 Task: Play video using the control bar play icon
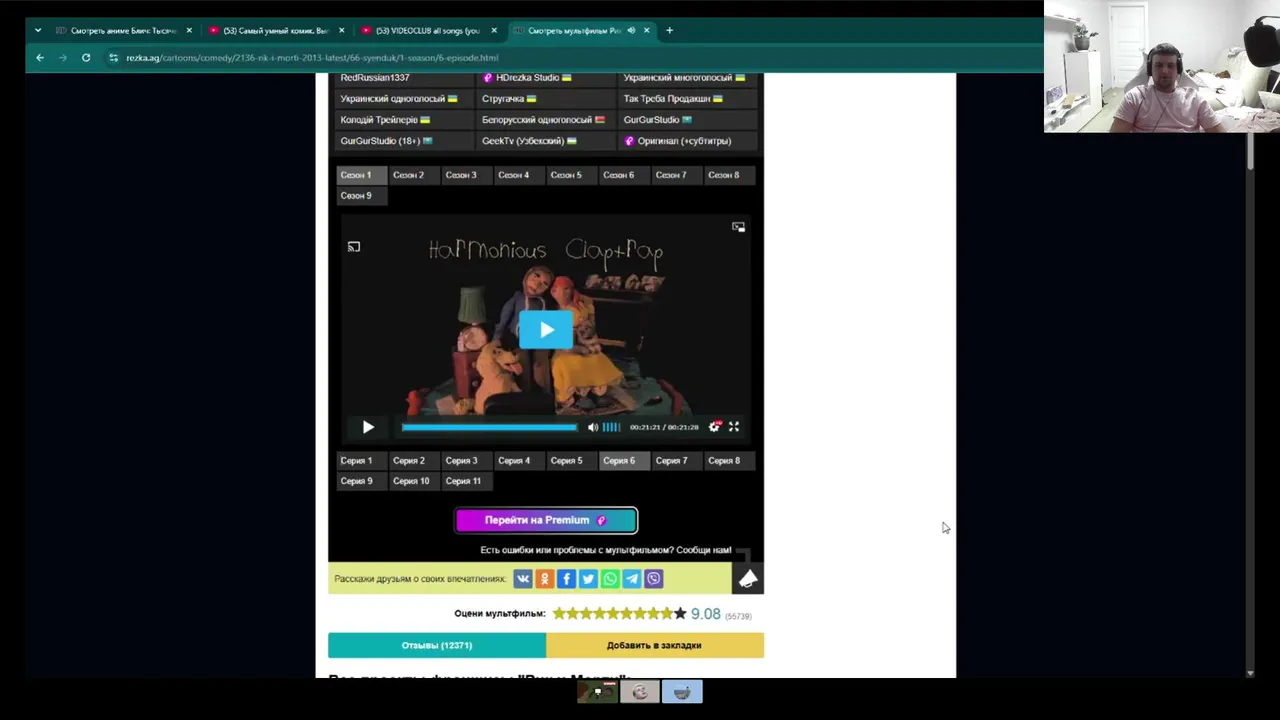tap(368, 427)
